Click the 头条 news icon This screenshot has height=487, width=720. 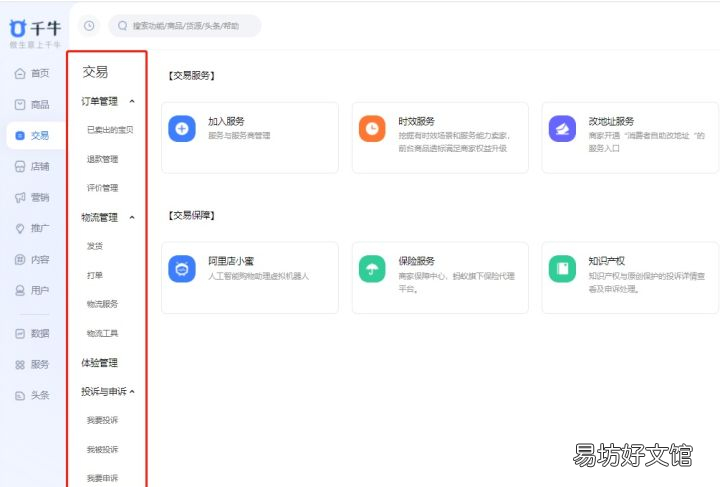pyautogui.click(x=20, y=395)
